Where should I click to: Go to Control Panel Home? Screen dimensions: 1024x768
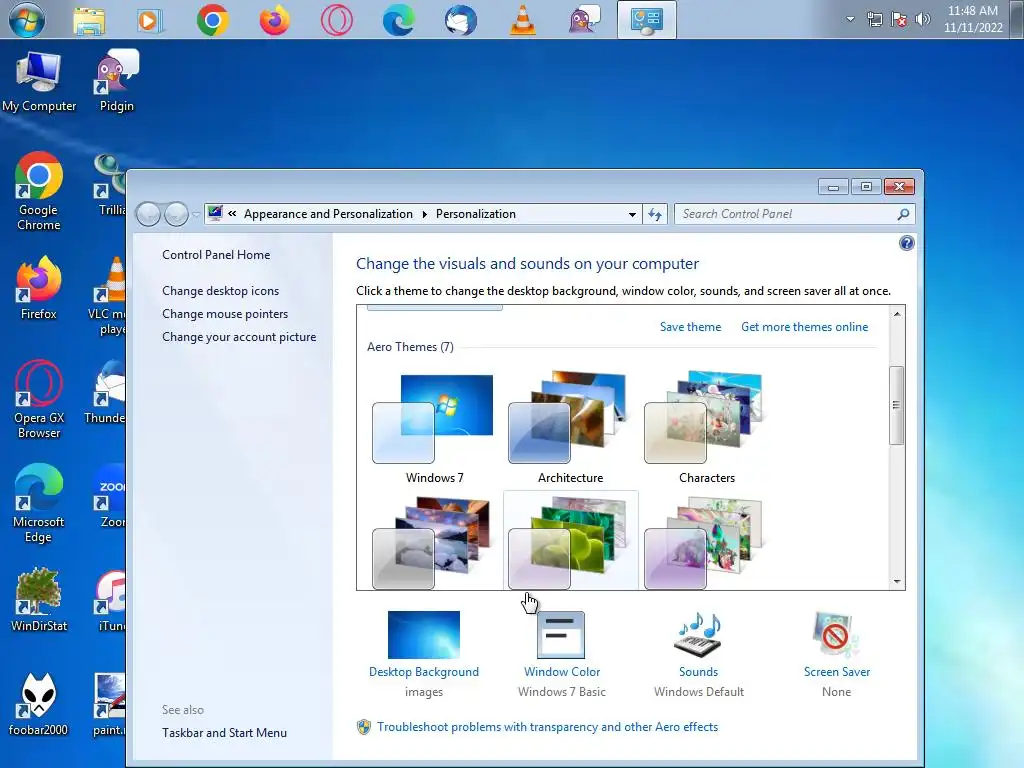(216, 255)
